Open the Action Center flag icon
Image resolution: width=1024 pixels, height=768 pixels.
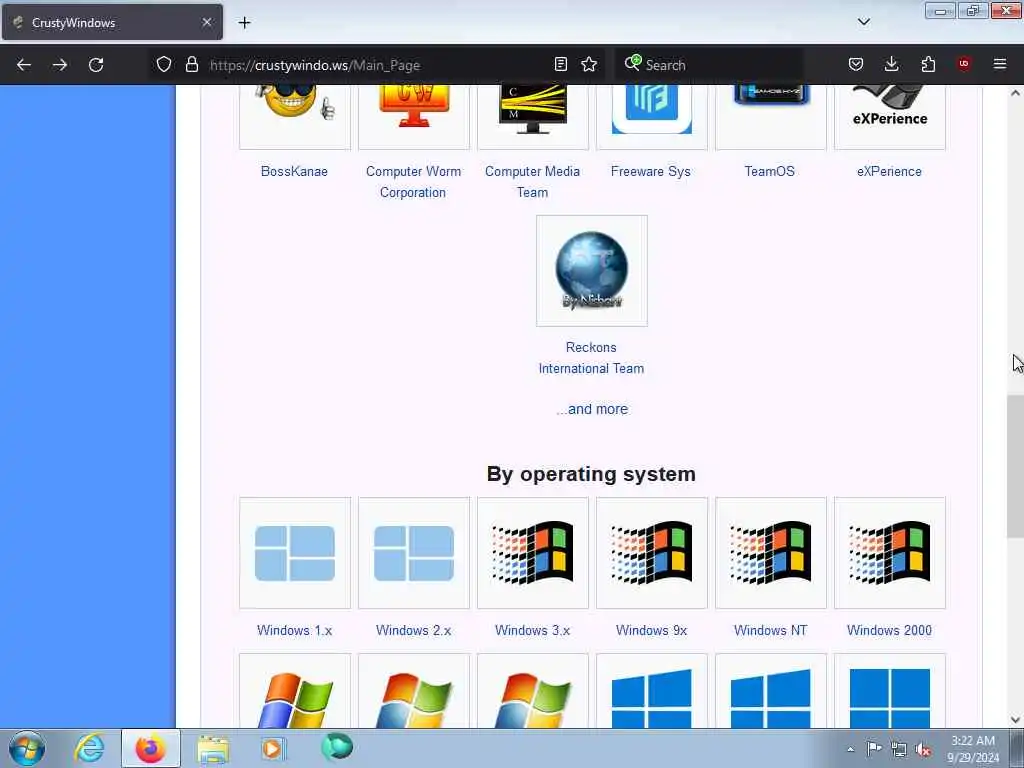[874, 748]
